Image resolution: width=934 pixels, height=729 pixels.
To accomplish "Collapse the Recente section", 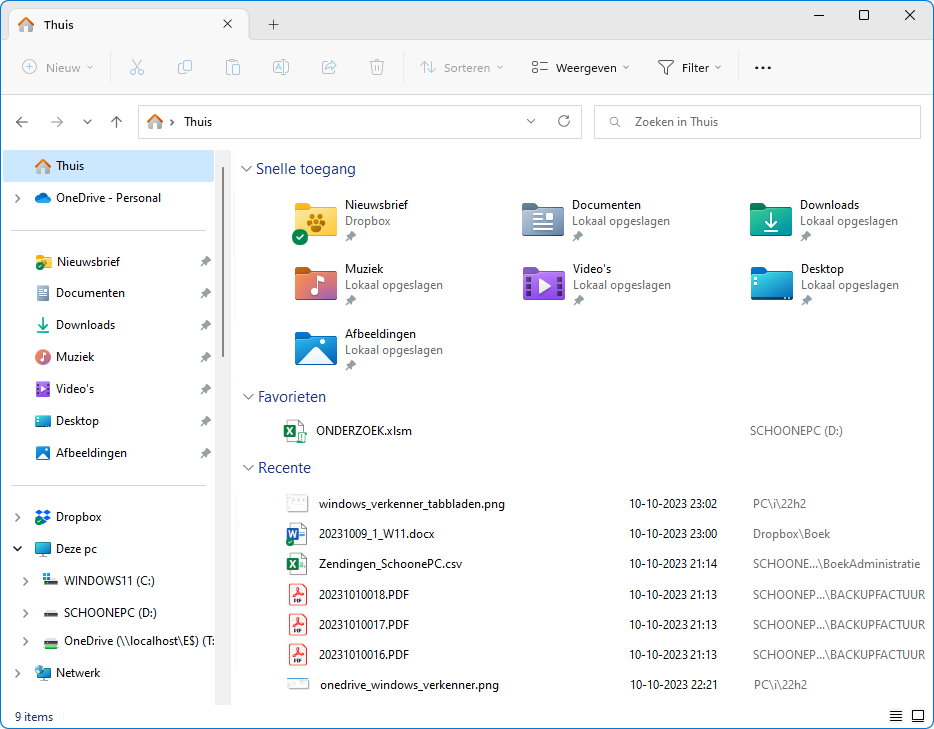I will click(x=248, y=468).
